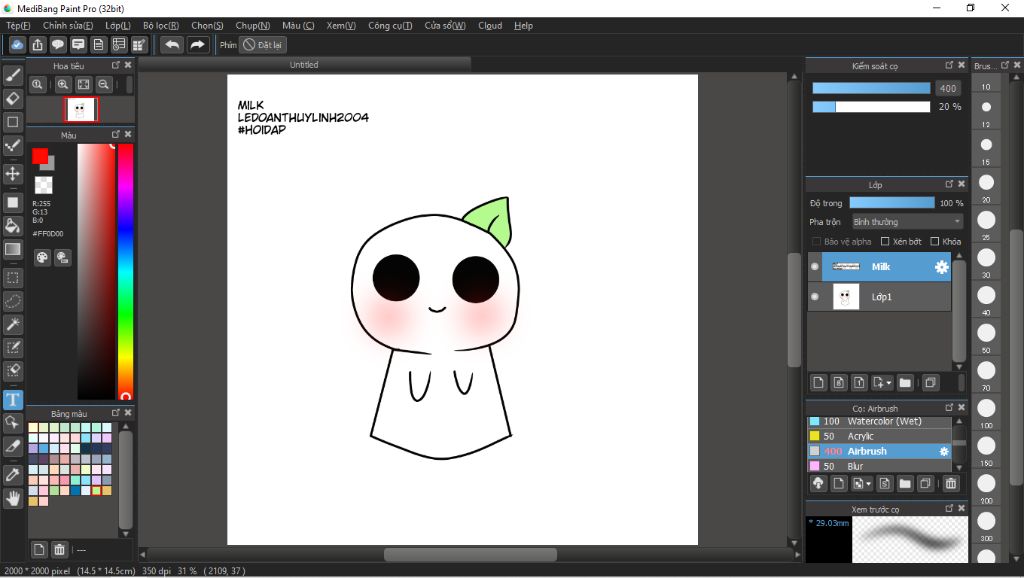Select the Gradient tool
1024x578 pixels.
12,249
